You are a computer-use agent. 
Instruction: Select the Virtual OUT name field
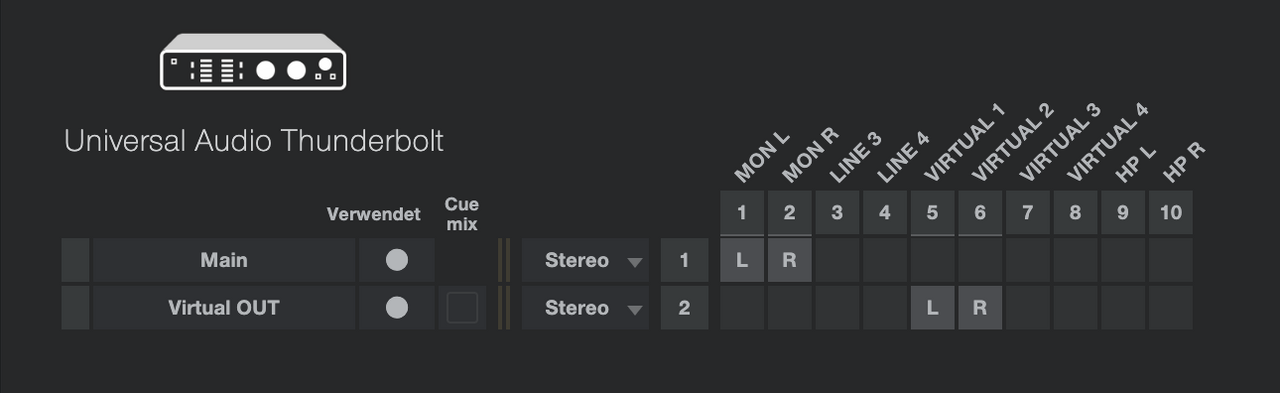point(224,308)
